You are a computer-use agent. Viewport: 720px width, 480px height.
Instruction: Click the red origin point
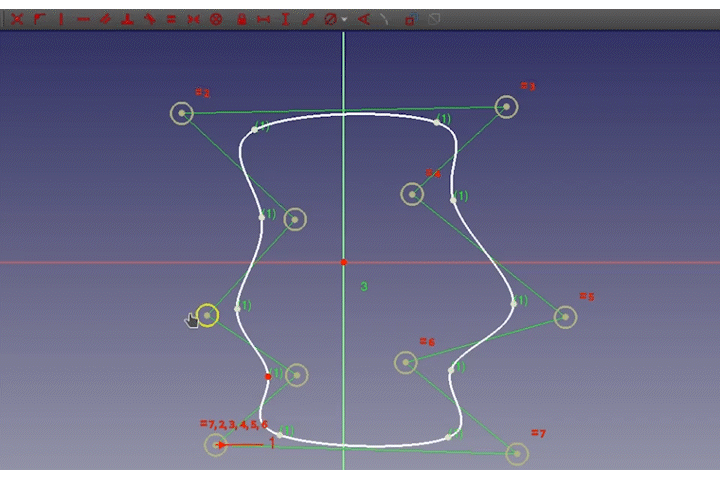(343, 262)
